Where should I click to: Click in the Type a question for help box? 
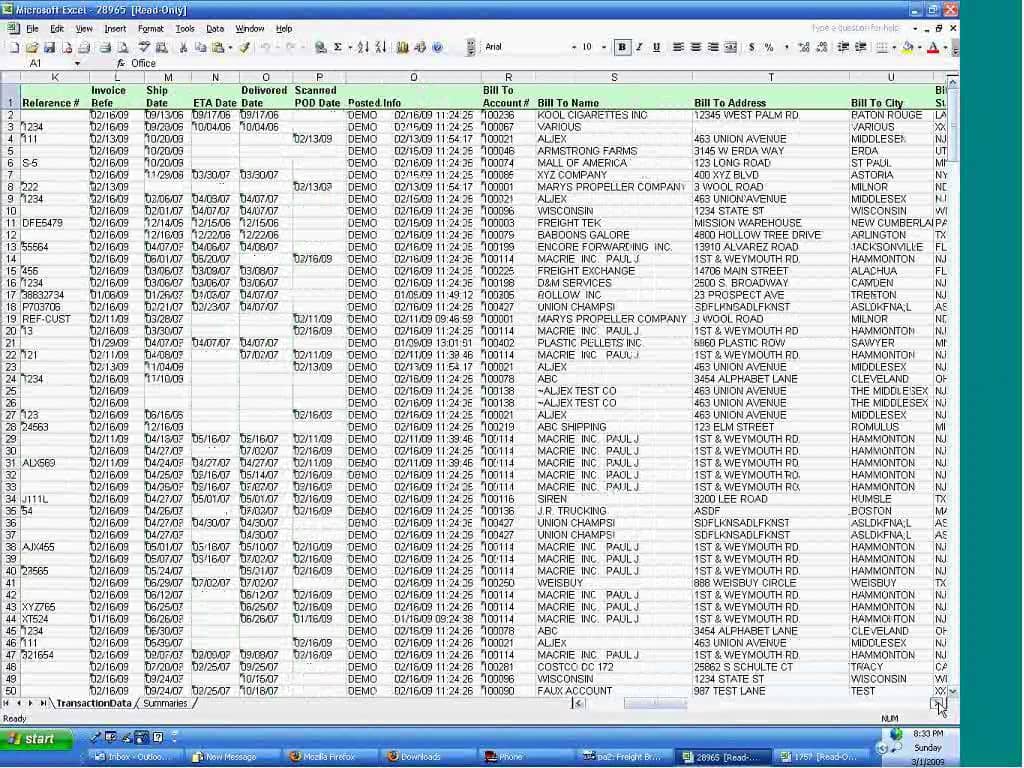(856, 28)
